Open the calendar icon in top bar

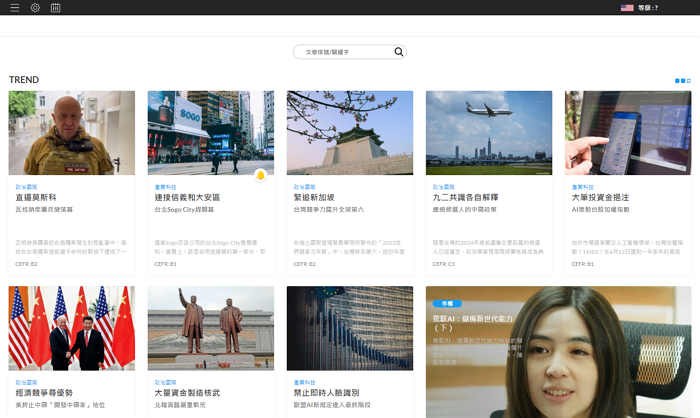pos(55,8)
